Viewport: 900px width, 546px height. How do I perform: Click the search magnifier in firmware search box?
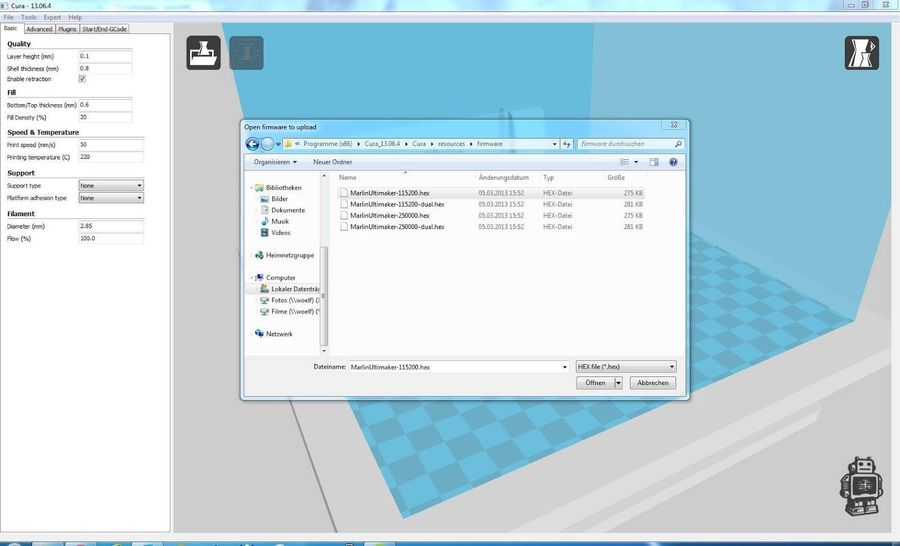point(678,144)
